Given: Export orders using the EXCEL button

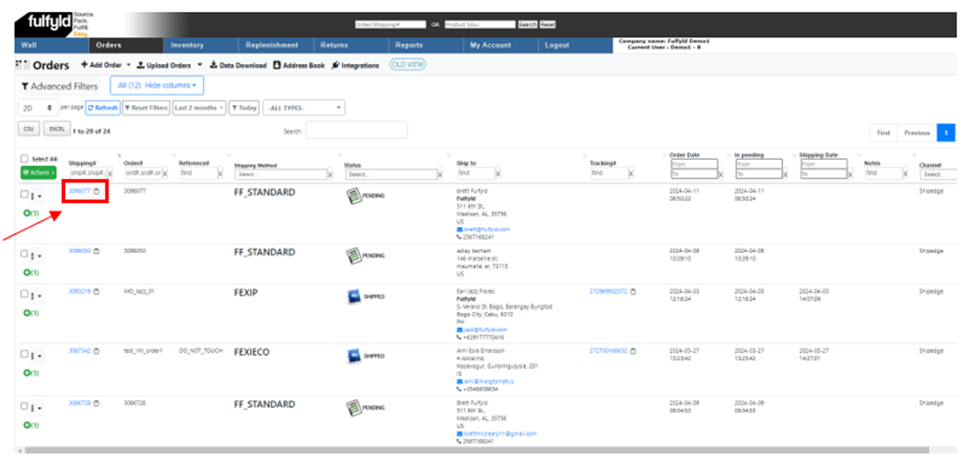Looking at the screenshot, I should pos(59,130).
